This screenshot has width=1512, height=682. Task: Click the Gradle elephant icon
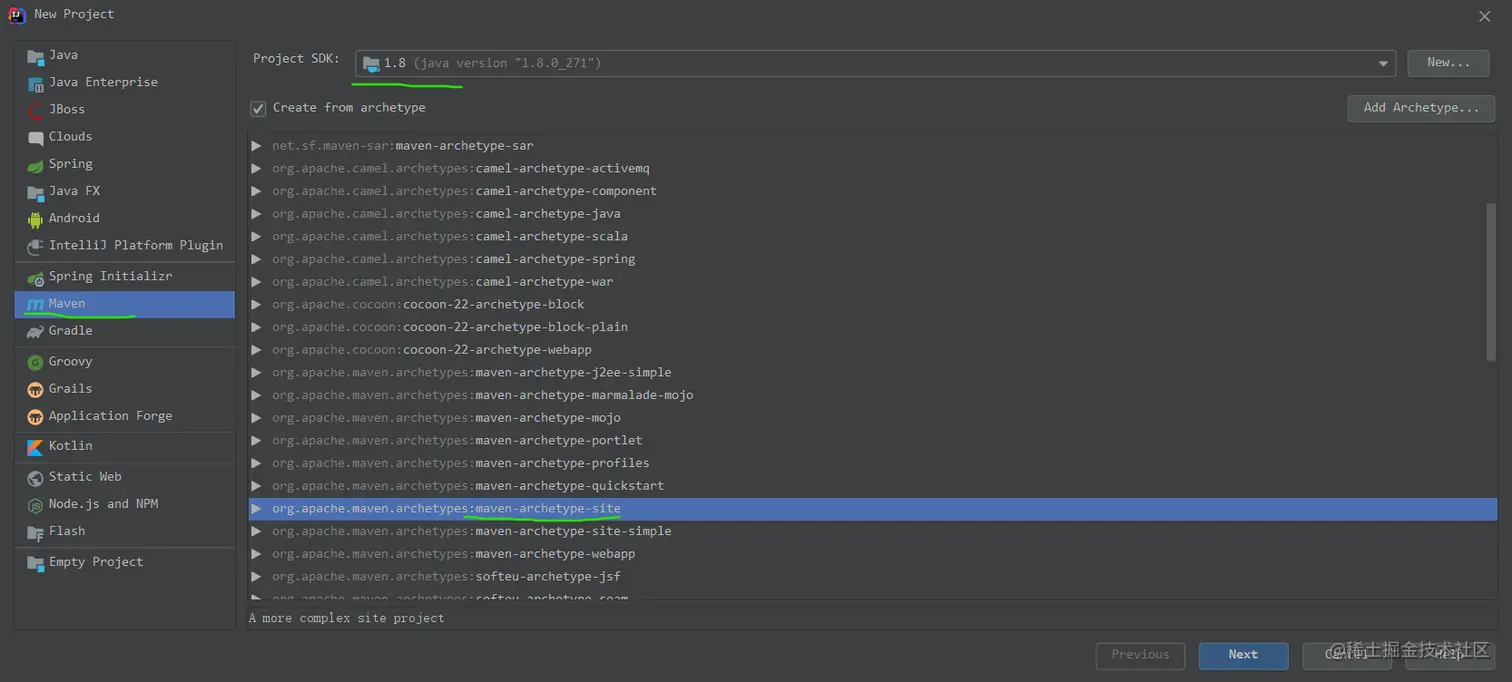35,331
